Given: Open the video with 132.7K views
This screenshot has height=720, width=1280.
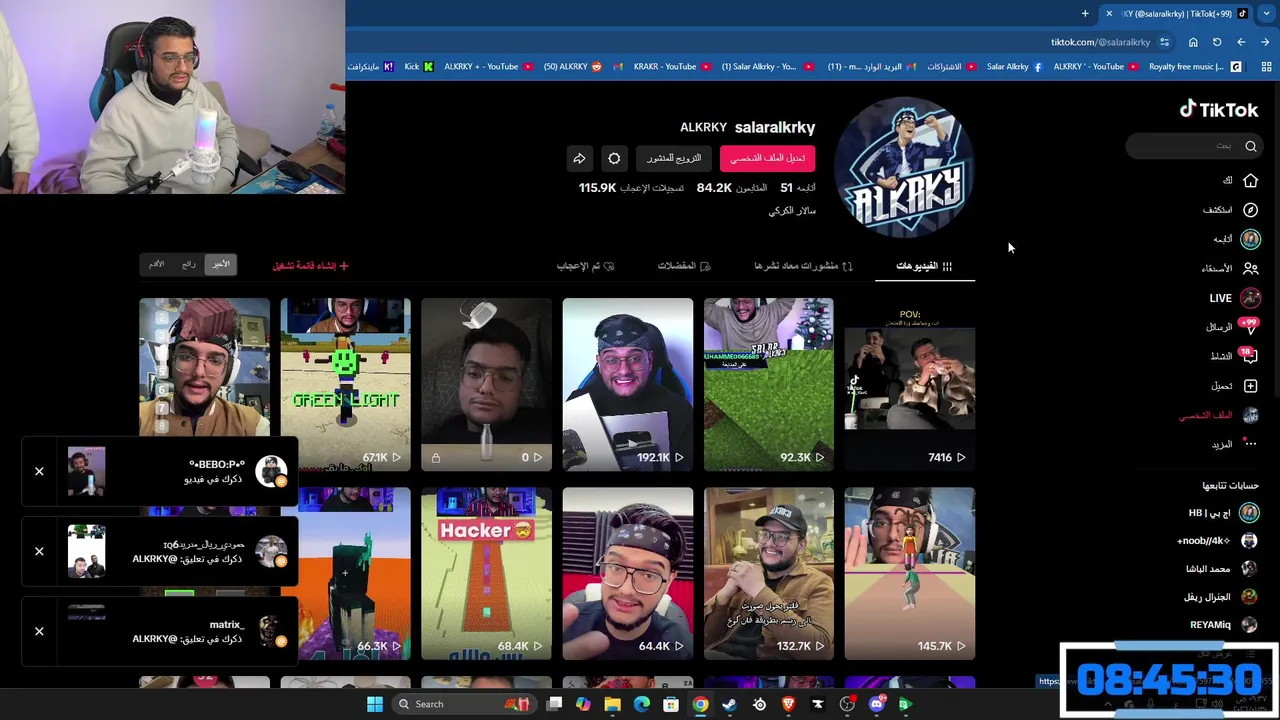Looking at the screenshot, I should [768, 574].
